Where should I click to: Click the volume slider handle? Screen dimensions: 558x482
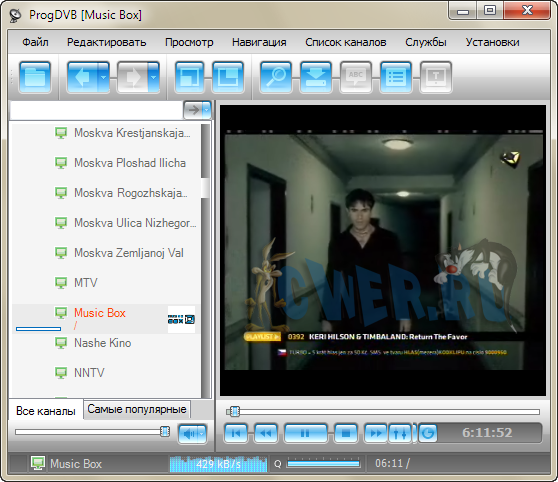point(165,432)
